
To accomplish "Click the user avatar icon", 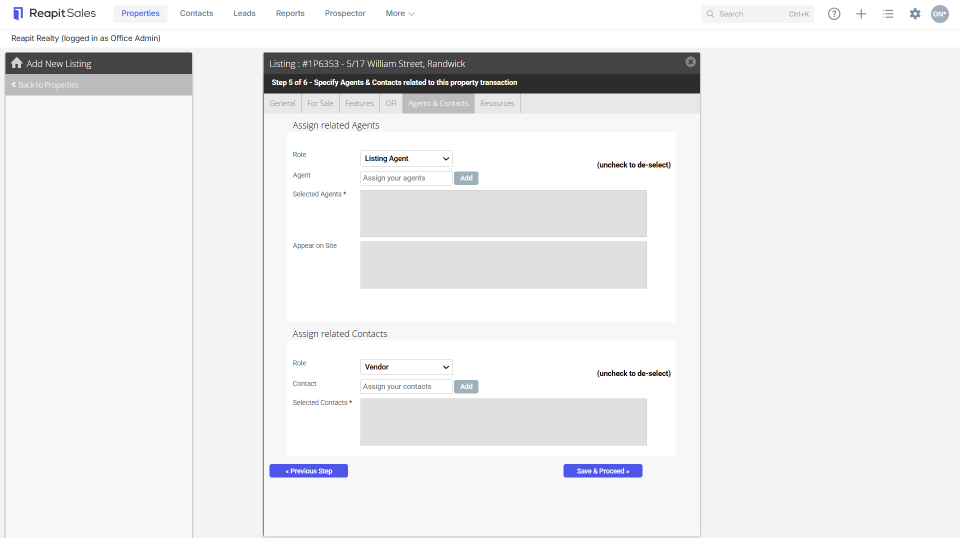I will click(x=940, y=13).
